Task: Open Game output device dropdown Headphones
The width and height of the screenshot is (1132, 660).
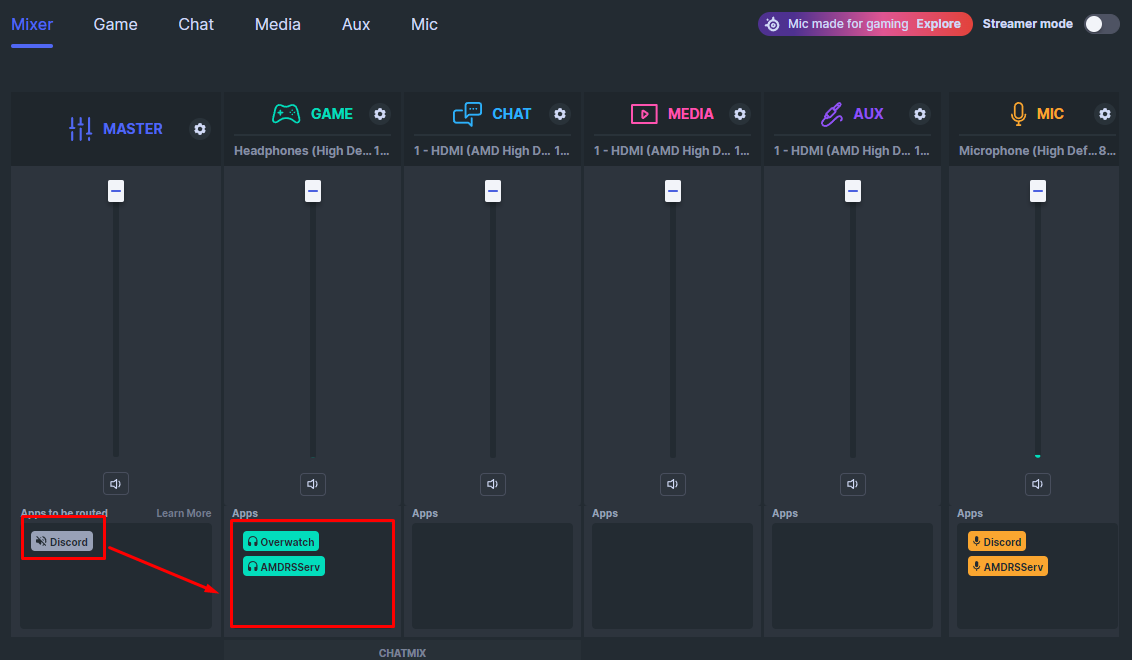Action: pos(311,151)
